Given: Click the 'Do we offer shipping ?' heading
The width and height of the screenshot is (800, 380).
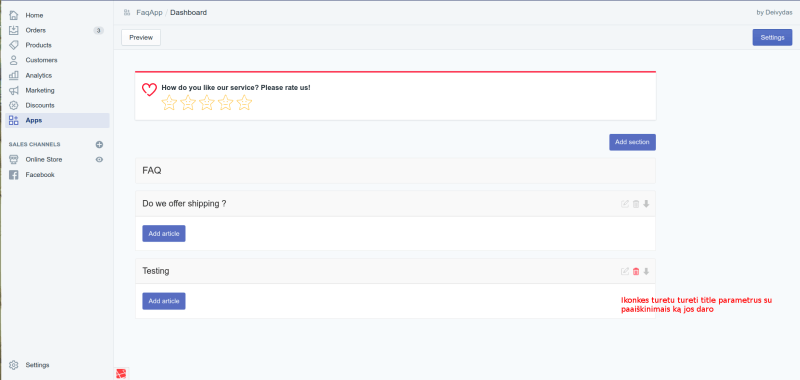Looking at the screenshot, I should [184, 204].
